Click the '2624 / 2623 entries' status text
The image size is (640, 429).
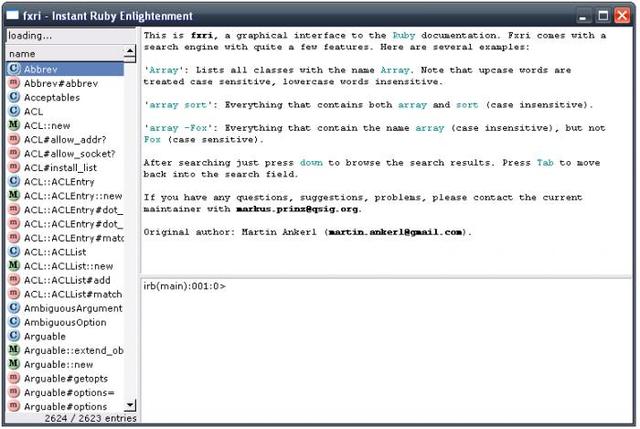(91, 418)
